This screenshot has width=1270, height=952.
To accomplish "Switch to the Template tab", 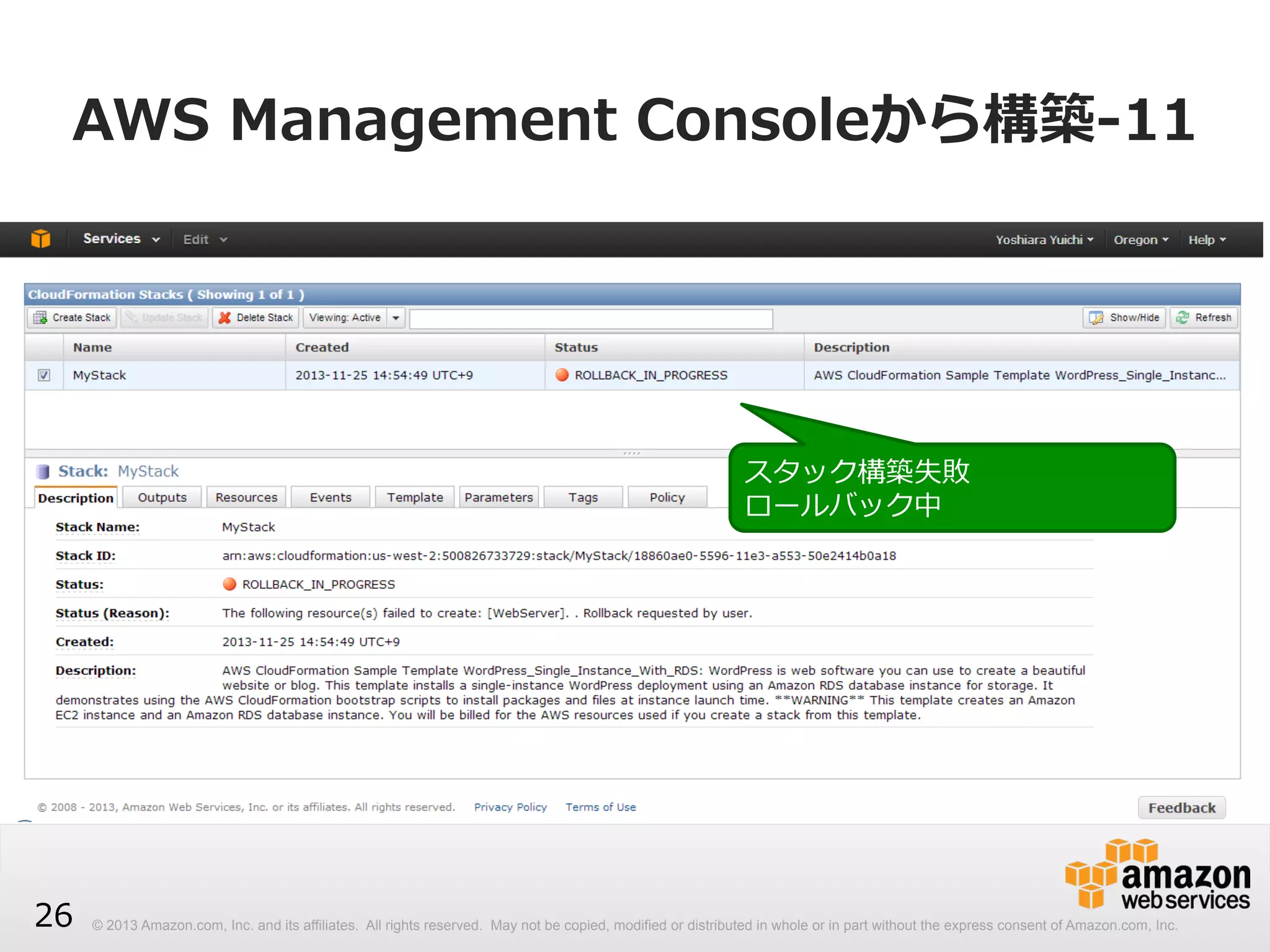I will (415, 497).
